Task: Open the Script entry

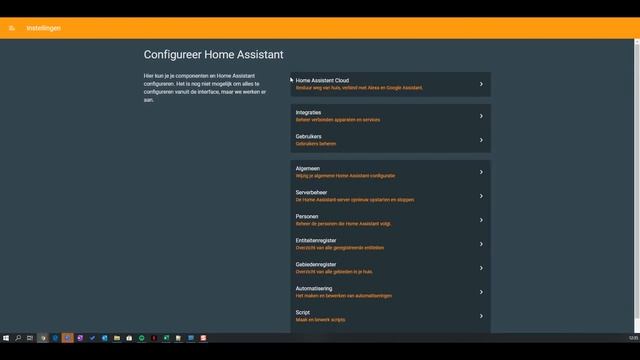Action: 391,316
